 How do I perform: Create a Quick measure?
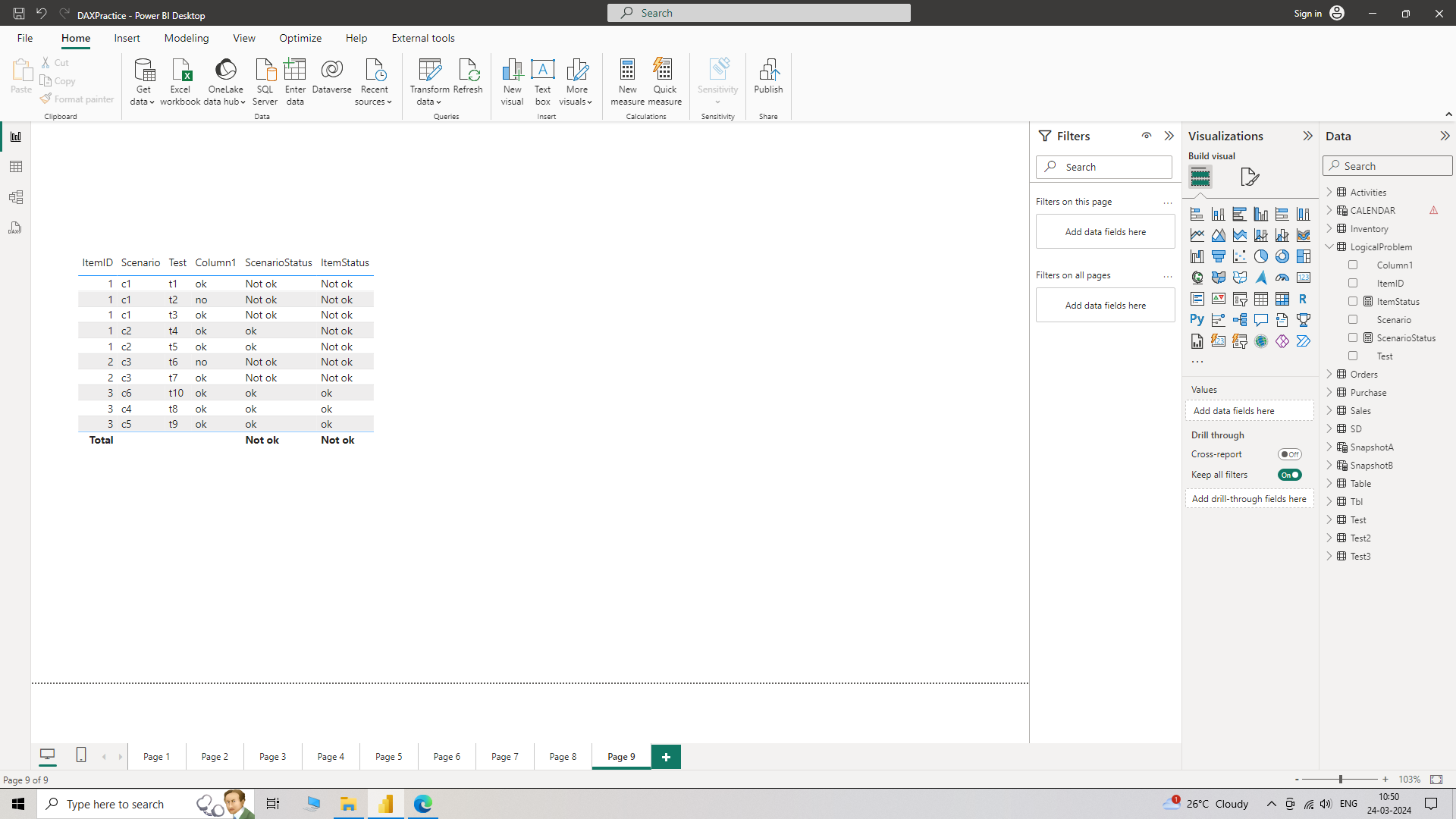click(x=664, y=82)
